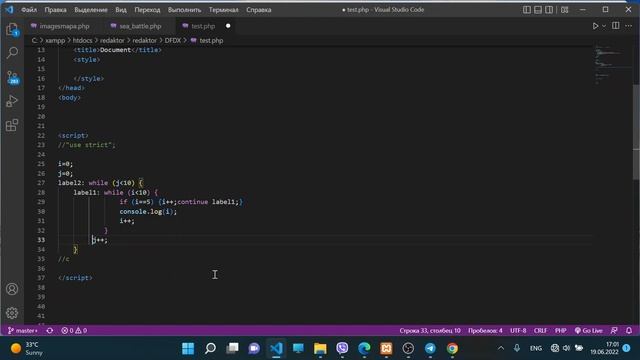Open the Справка menu
Viewport: 640px width, 360px height.
259,9
